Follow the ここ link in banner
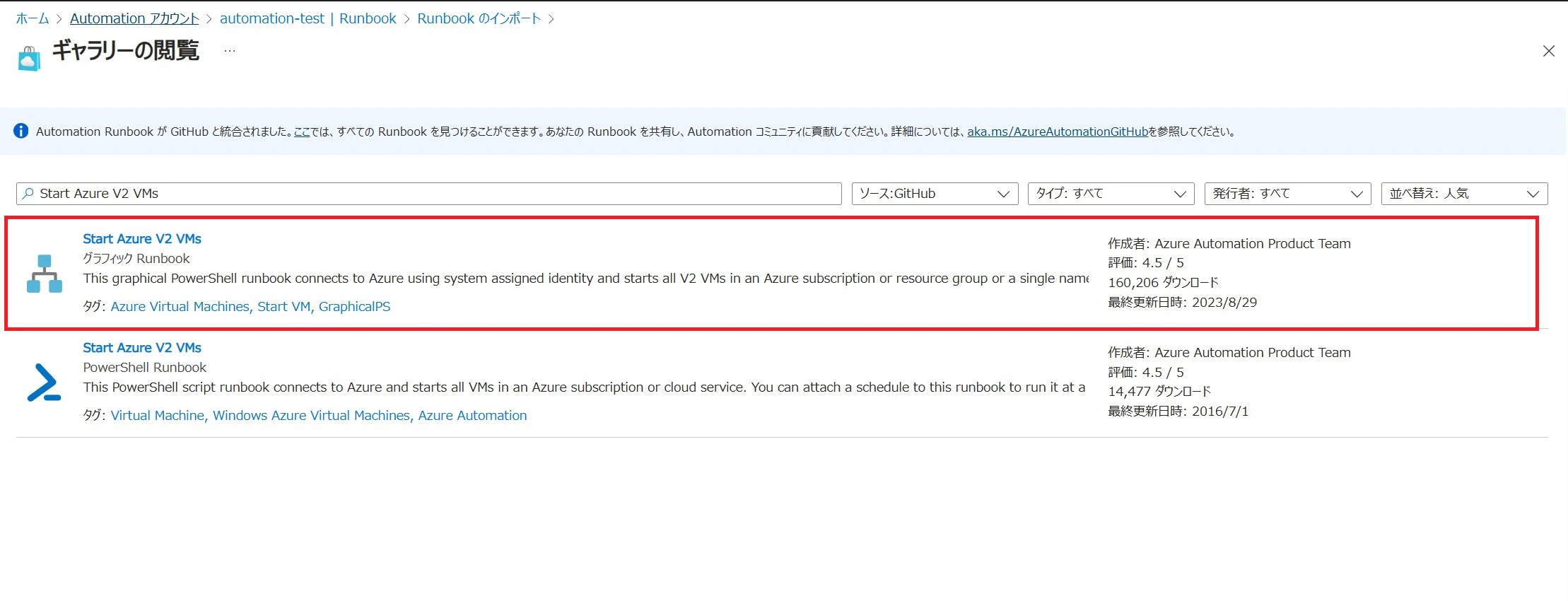 click(302, 132)
